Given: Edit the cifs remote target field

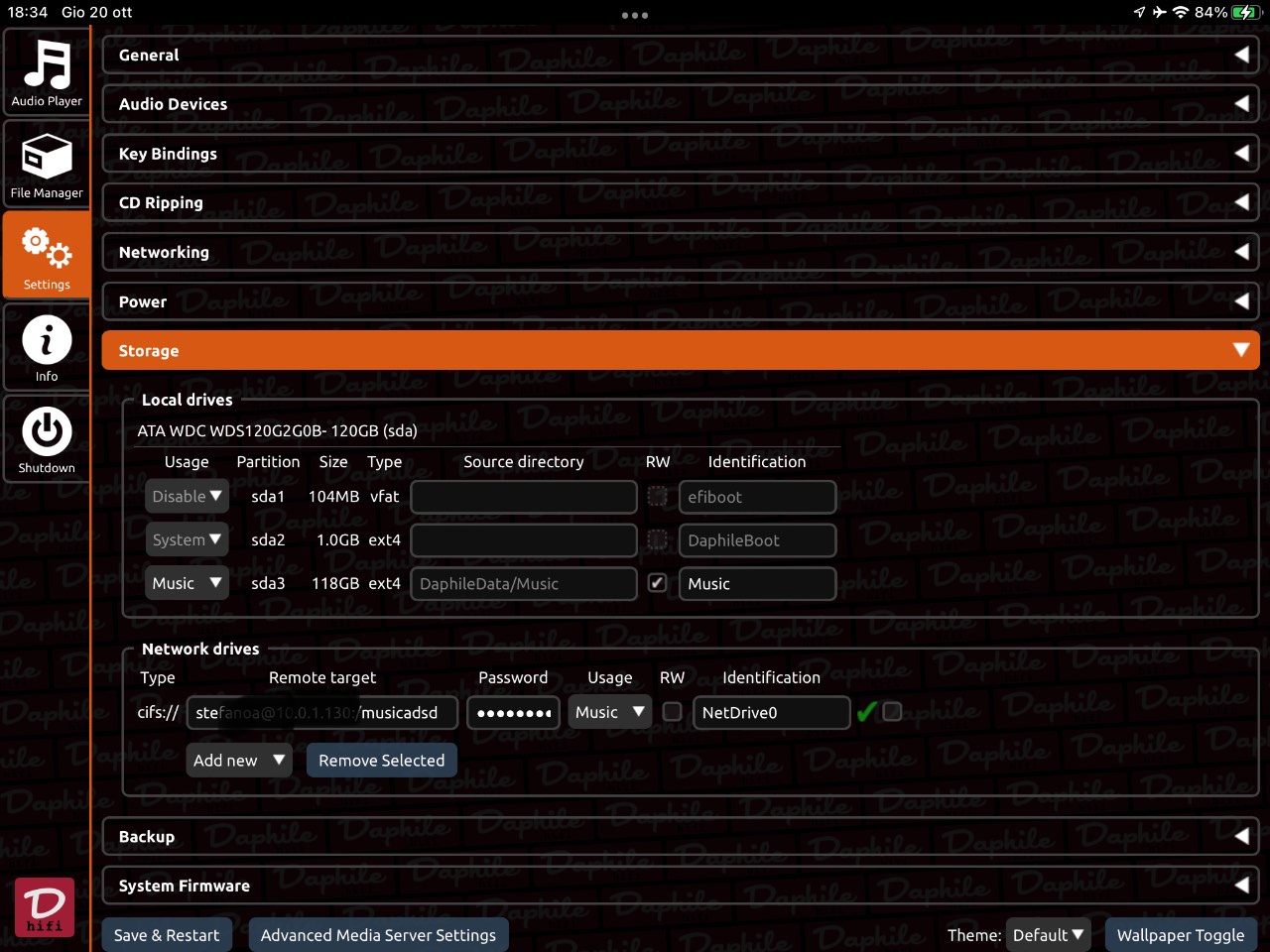Looking at the screenshot, I should click(x=322, y=712).
